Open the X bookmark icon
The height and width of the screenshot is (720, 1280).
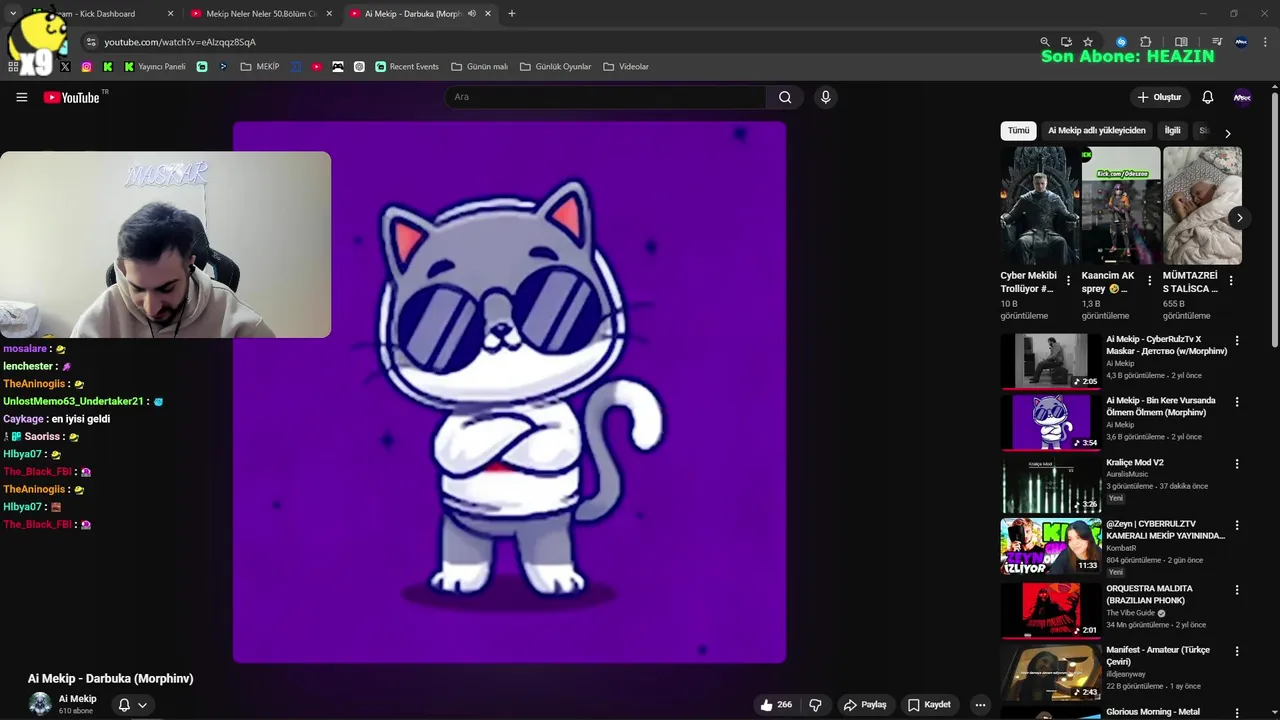pyautogui.click(x=65, y=66)
